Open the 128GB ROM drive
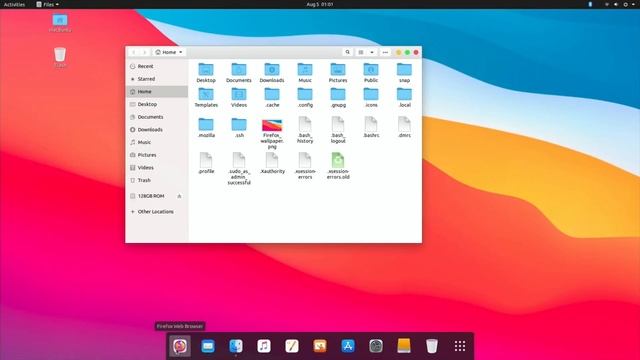This screenshot has height=360, width=640. coord(151,196)
